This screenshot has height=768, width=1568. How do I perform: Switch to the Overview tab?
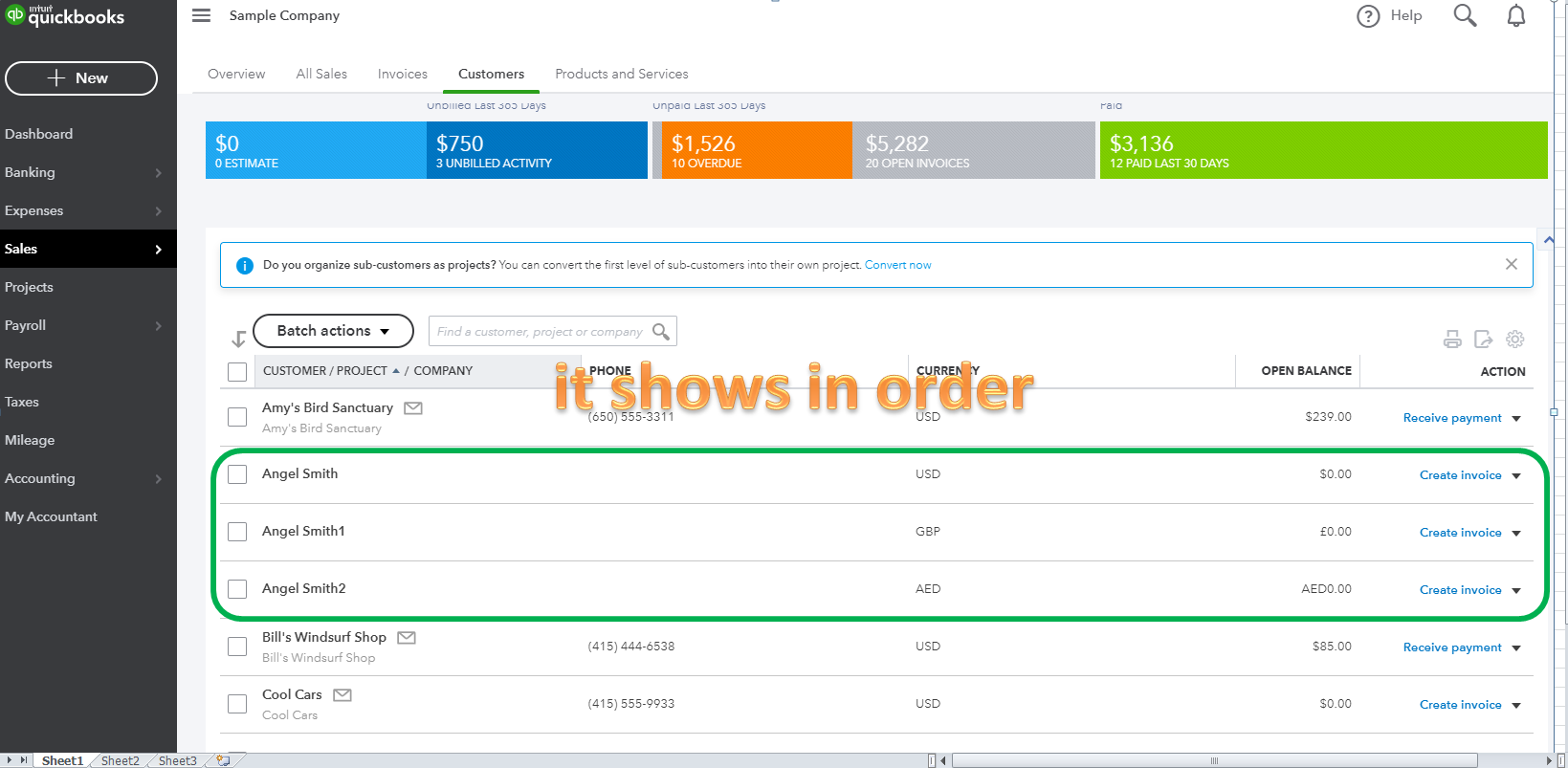[x=236, y=74]
